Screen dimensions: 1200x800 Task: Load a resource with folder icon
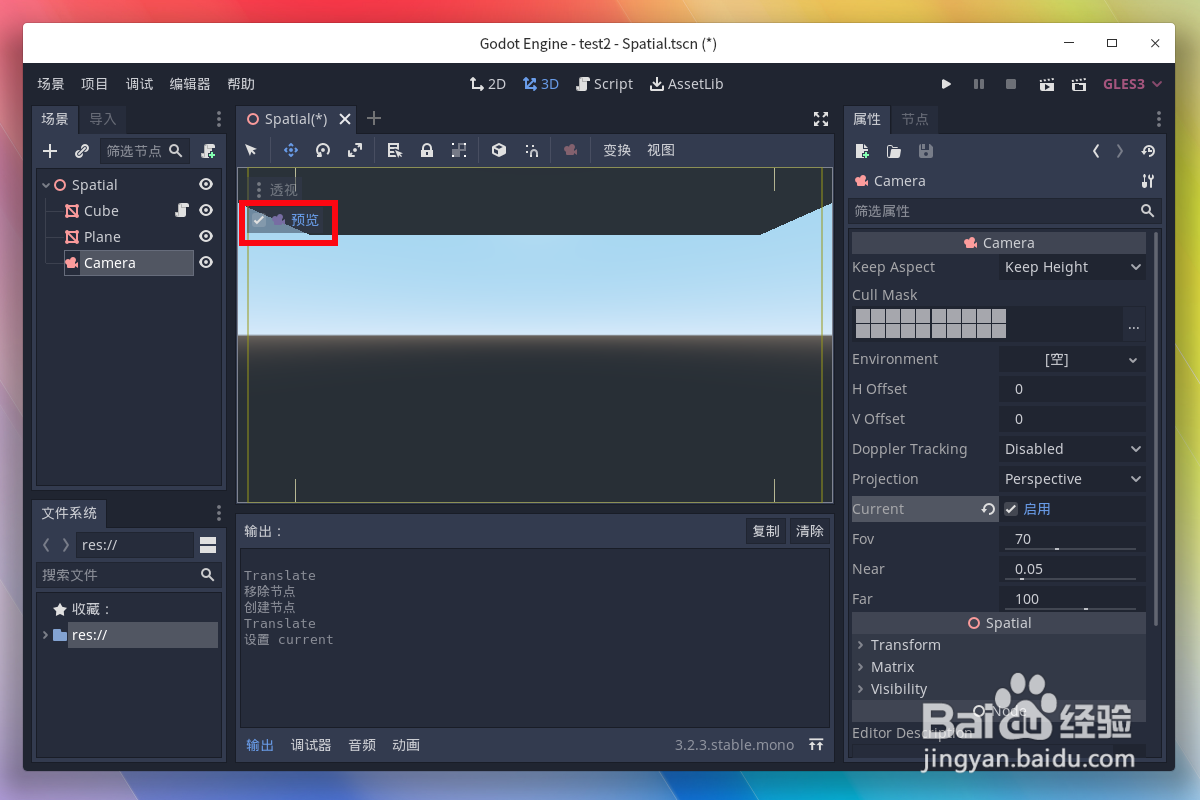[894, 151]
